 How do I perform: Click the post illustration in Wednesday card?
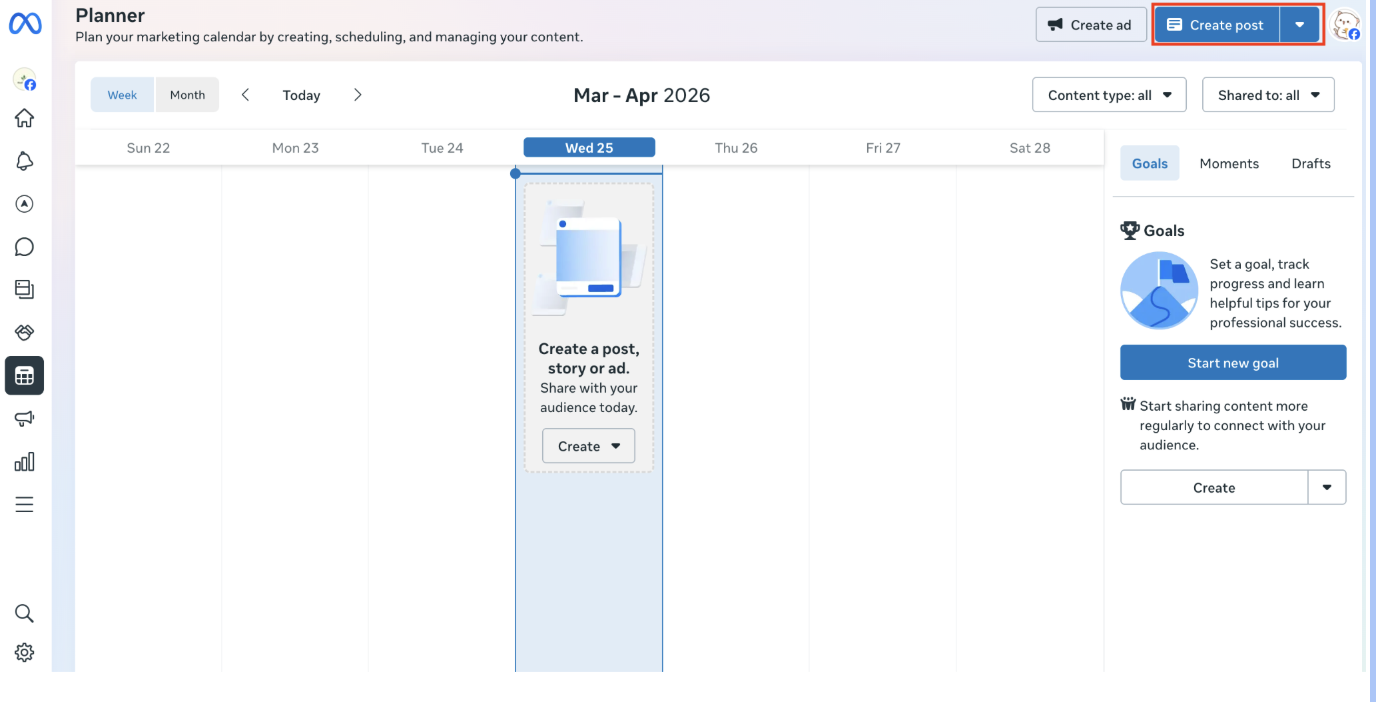pyautogui.click(x=589, y=258)
